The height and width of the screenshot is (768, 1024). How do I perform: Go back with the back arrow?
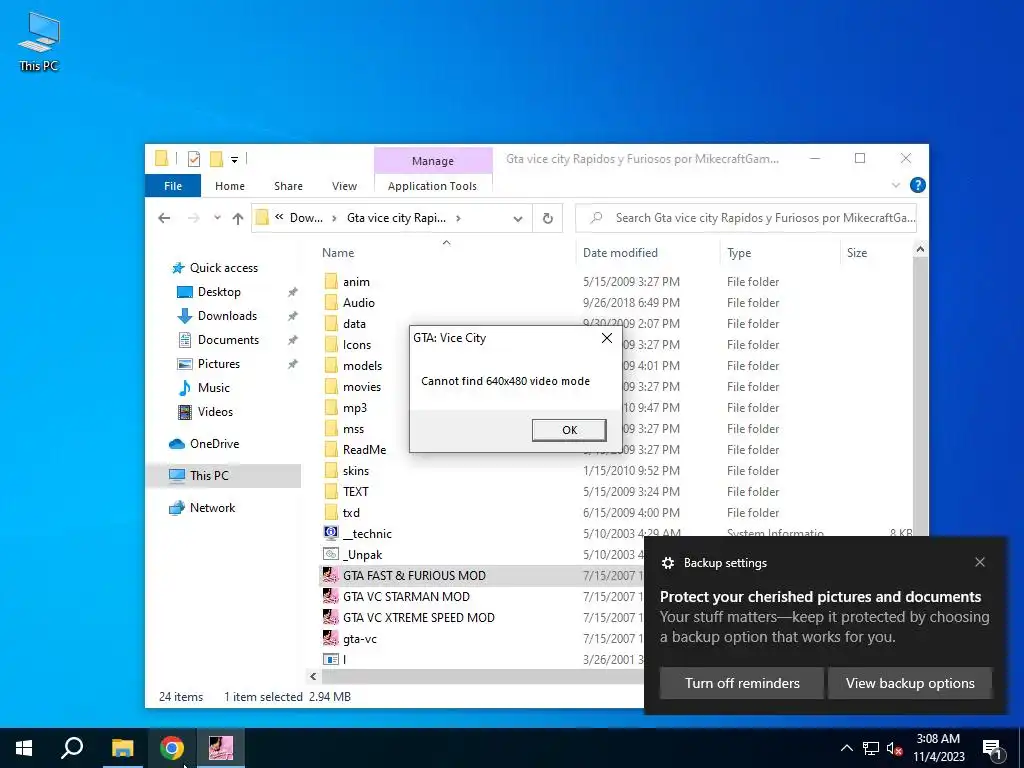click(x=164, y=218)
